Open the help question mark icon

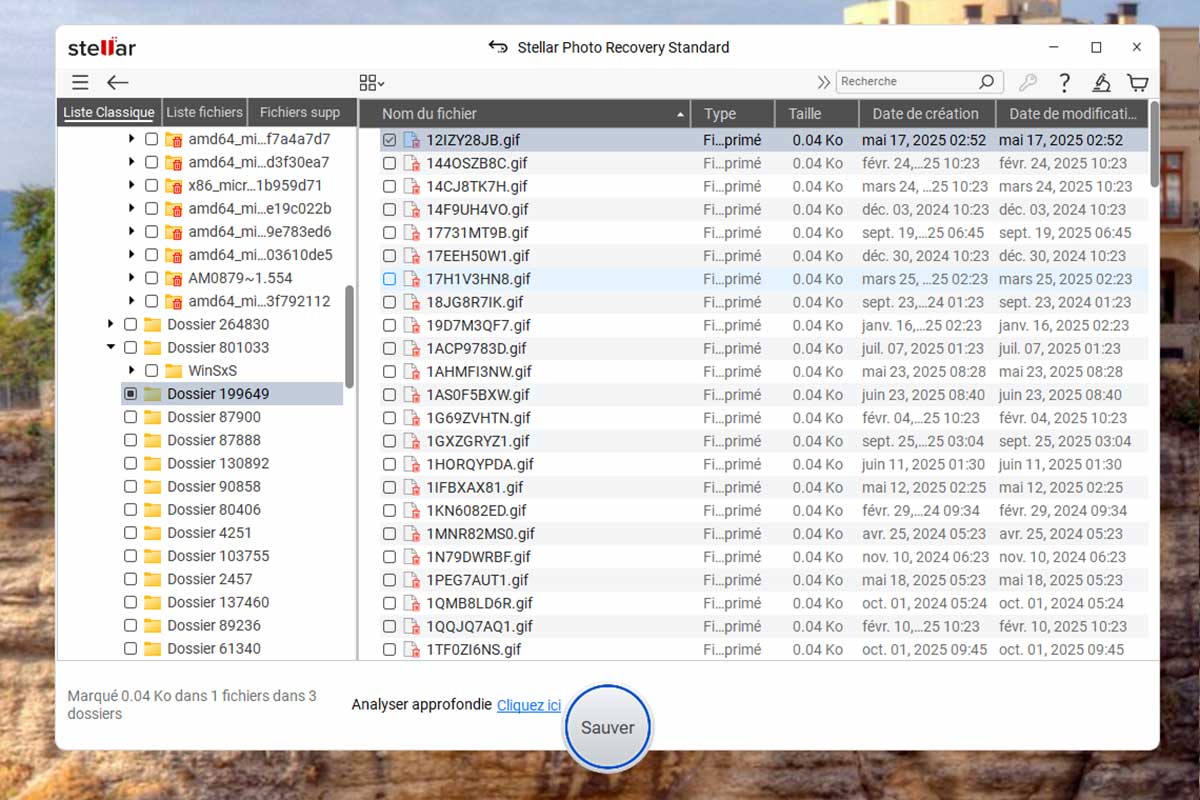click(1065, 83)
